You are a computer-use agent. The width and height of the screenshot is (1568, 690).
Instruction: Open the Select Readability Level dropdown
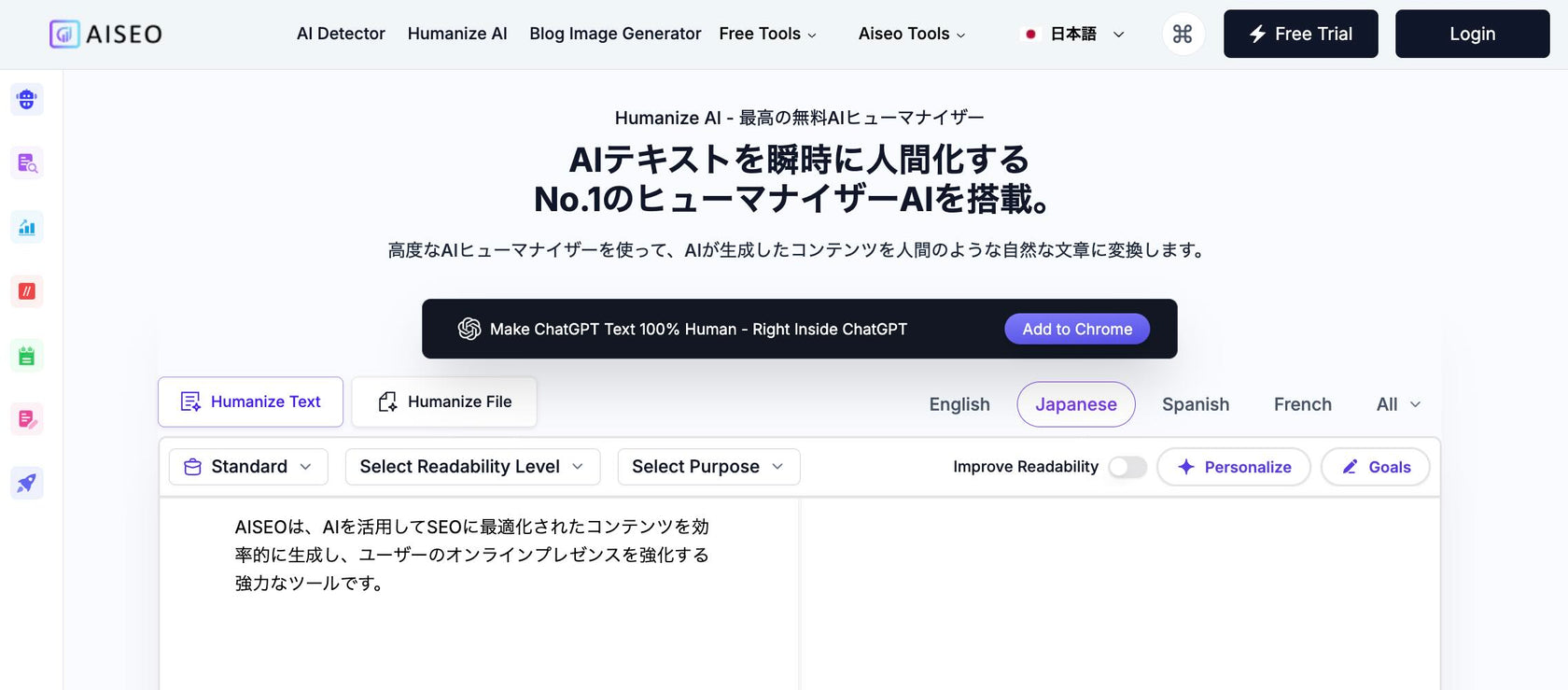tap(472, 467)
